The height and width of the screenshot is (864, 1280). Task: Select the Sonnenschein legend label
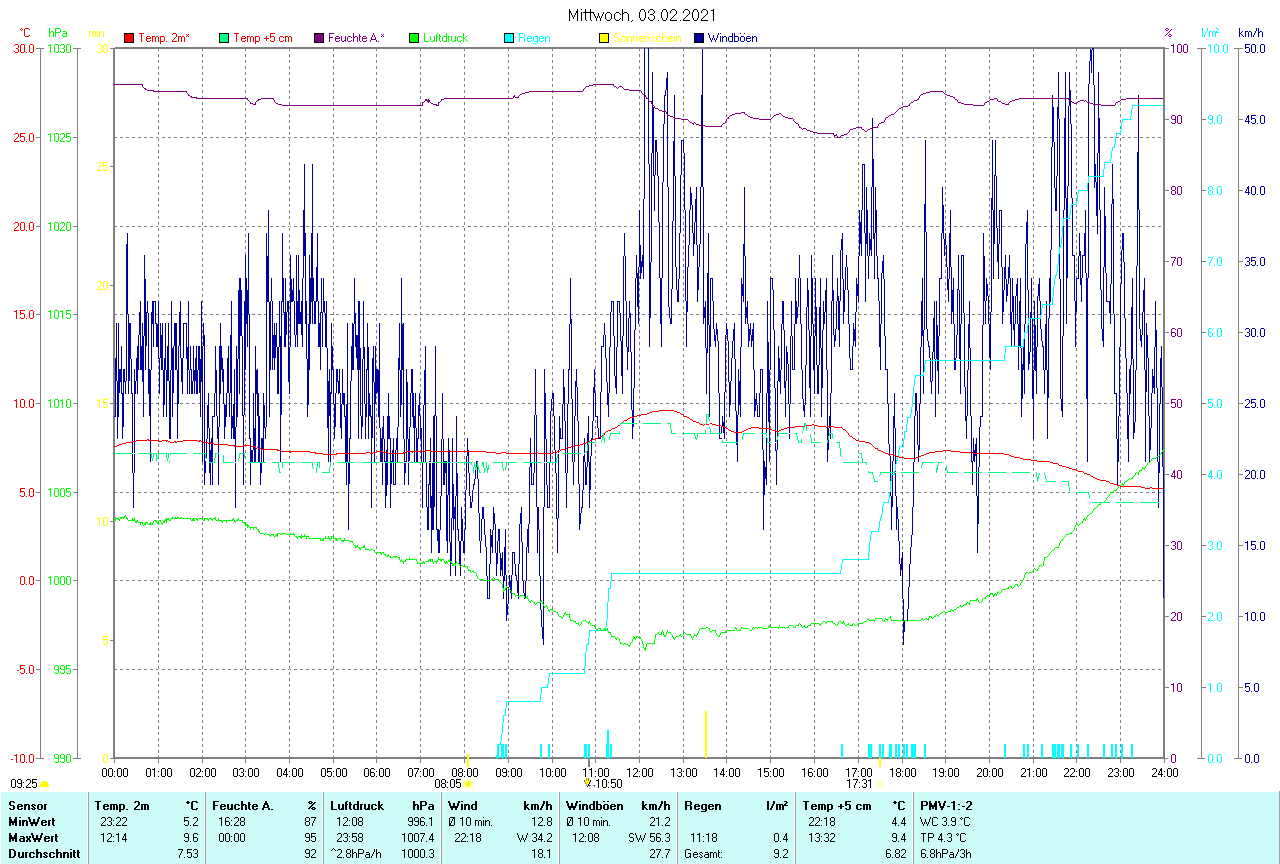(x=647, y=38)
